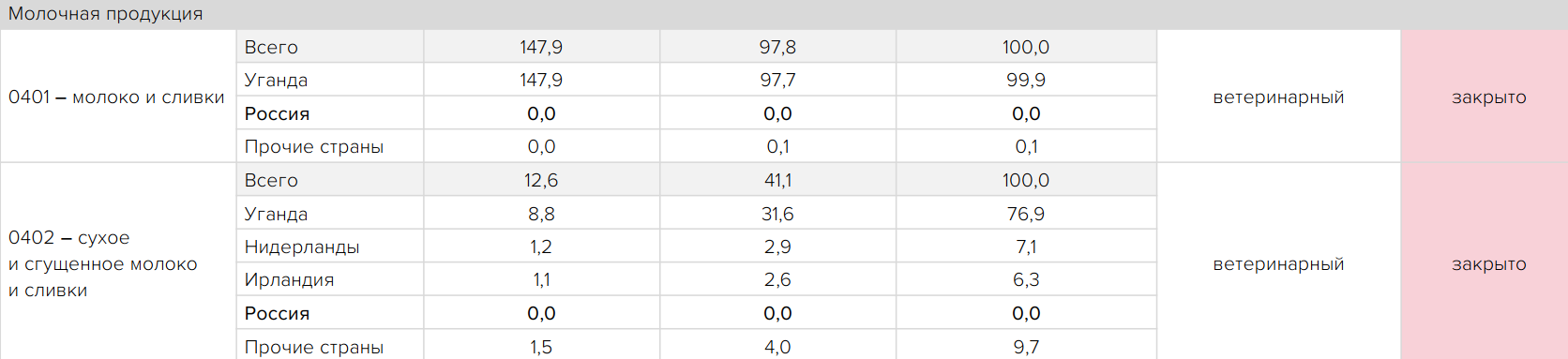
Task: Click 'ветеринарный' cell for 0402
Action: [x=1278, y=263]
